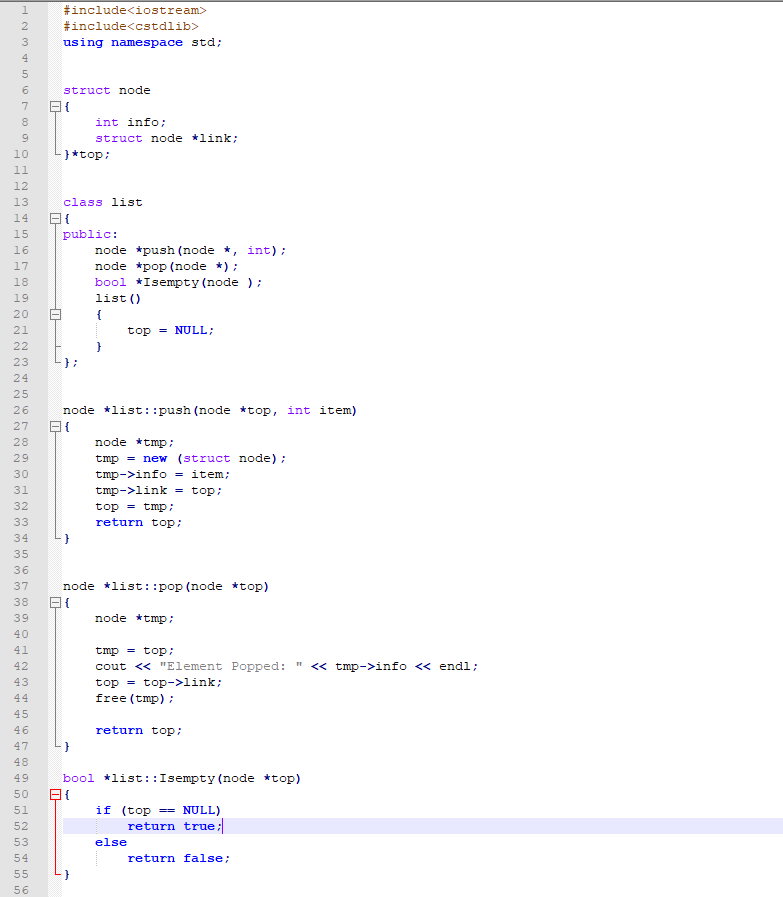Click the "class list" declaration
Viewport: 783px width, 897px height.
(x=102, y=203)
